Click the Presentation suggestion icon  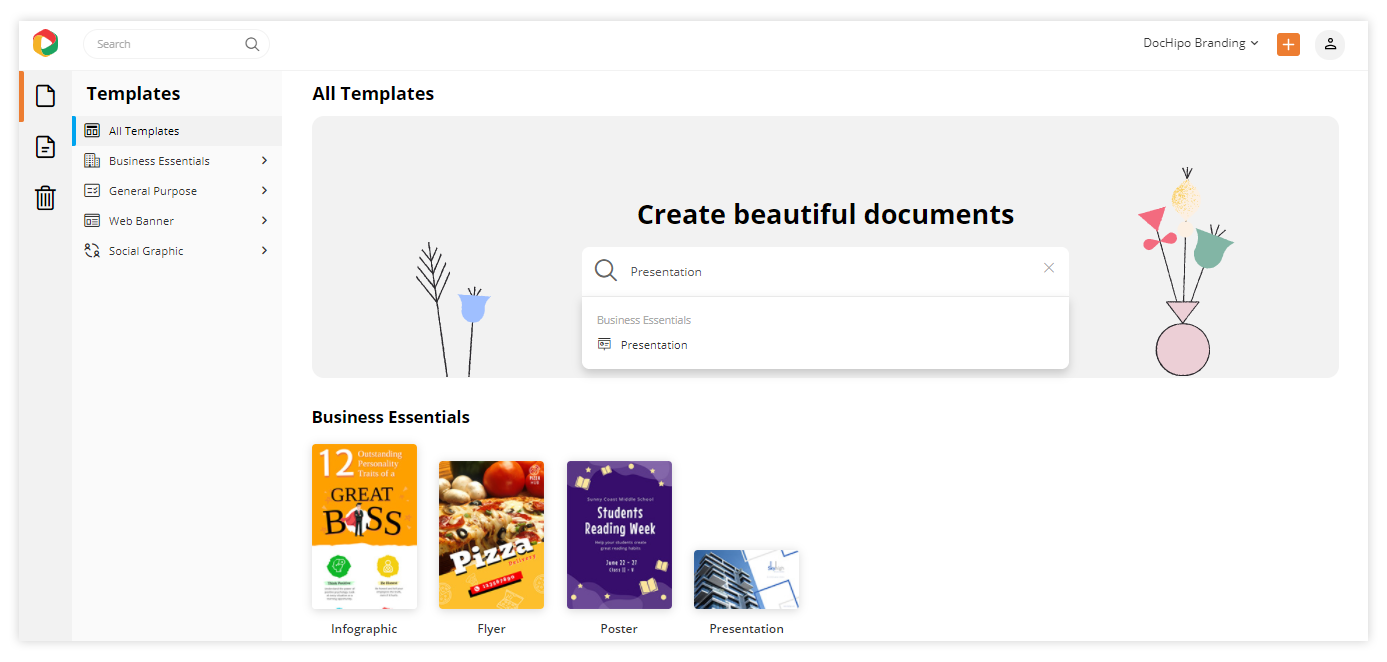(604, 344)
